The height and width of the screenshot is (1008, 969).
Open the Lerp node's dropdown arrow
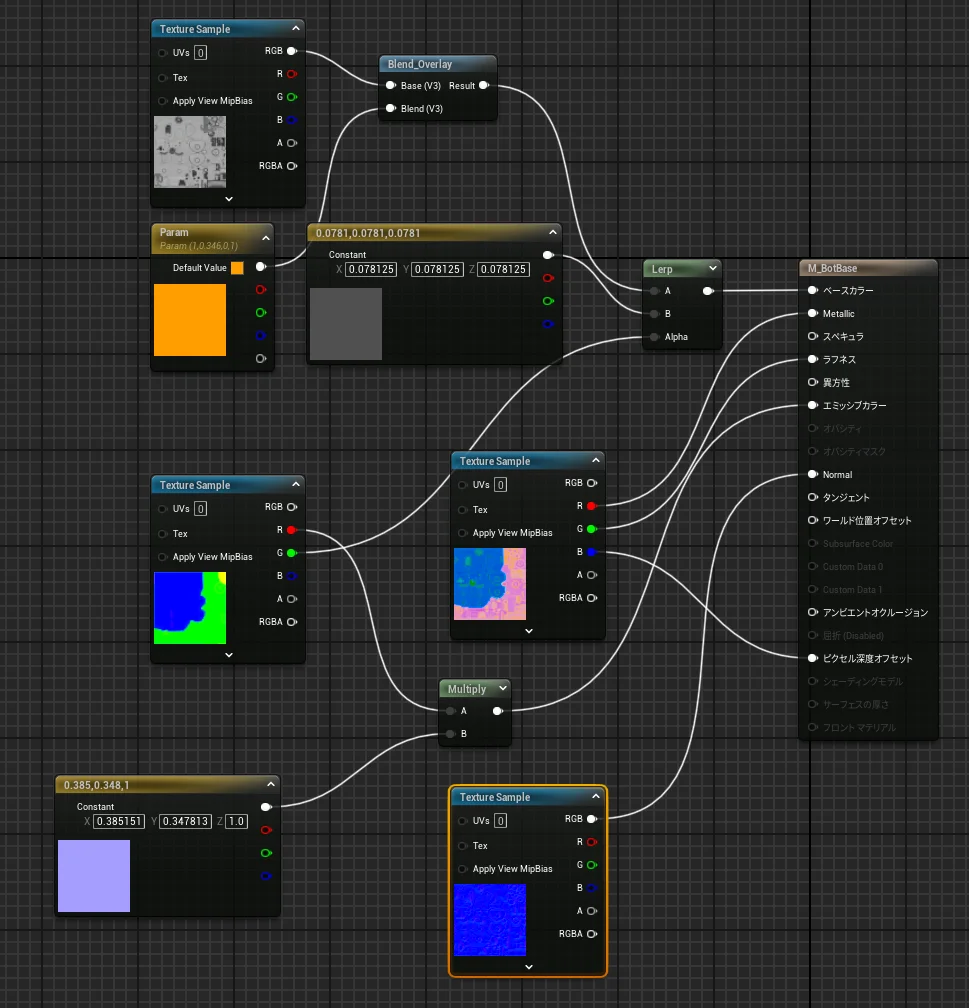(712, 269)
